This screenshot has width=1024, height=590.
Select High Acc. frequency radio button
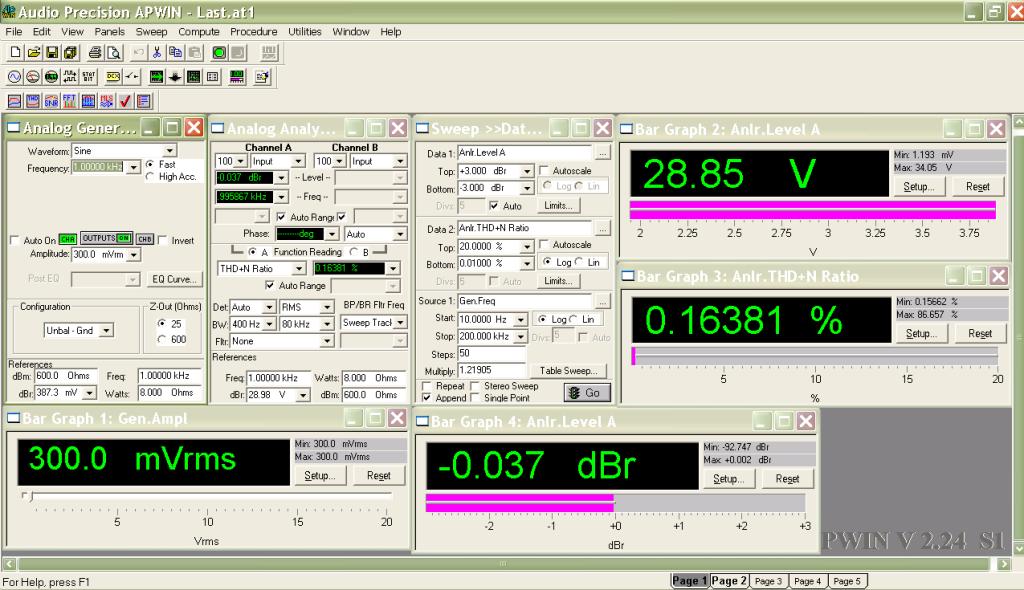[150, 176]
